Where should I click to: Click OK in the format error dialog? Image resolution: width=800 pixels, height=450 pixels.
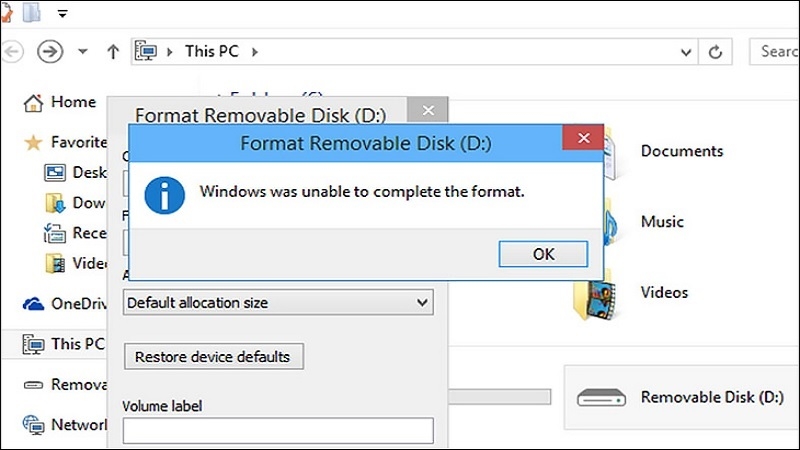click(543, 254)
